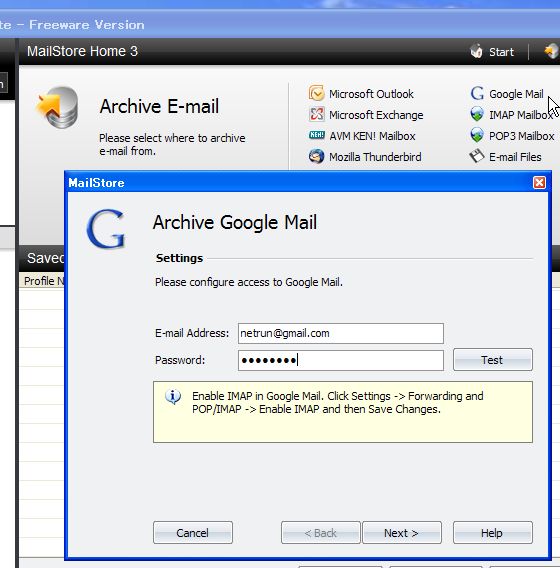Click the 'Freeware Version' title text
This screenshot has height=568, width=560.
pyautogui.click(x=87, y=25)
